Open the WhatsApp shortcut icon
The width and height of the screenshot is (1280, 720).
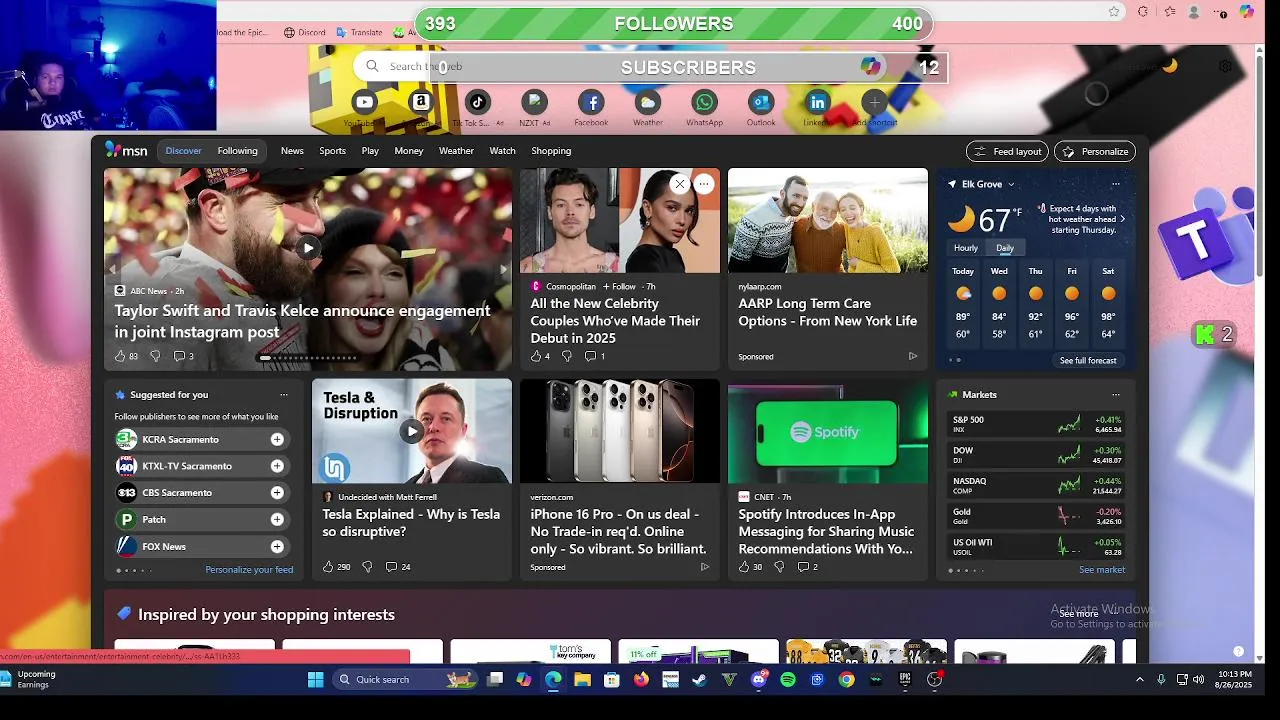[704, 102]
